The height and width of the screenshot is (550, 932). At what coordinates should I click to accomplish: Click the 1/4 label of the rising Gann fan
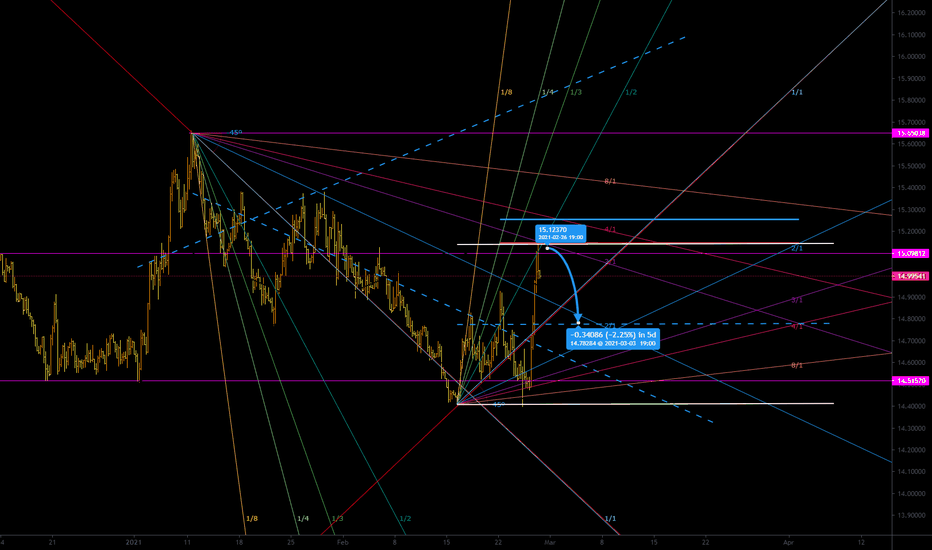pyautogui.click(x=548, y=92)
